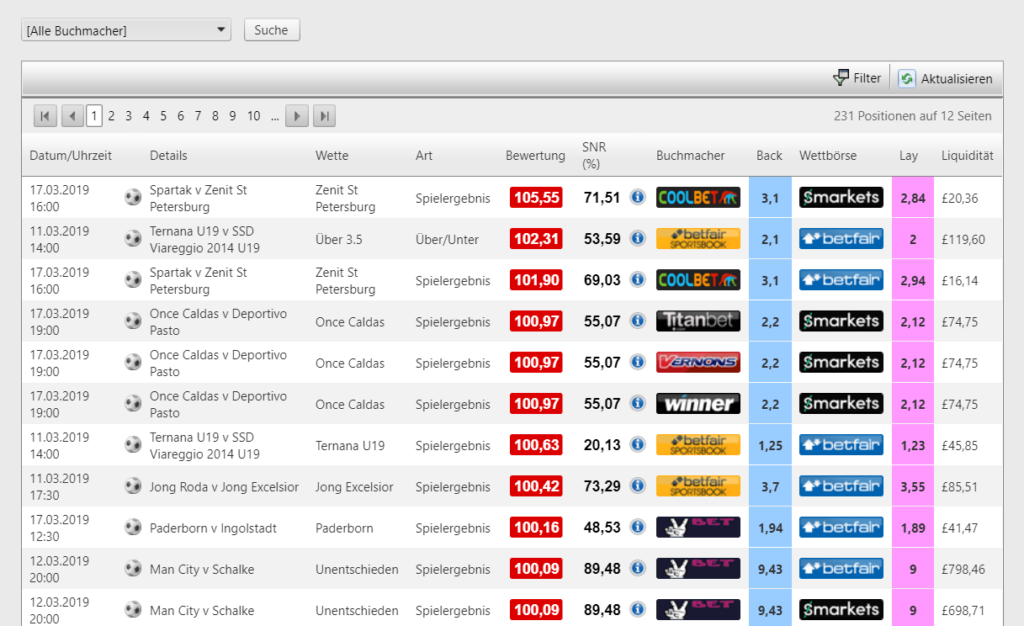
Task: Sort by Datum/Uhrzeit column header
Action: point(71,155)
